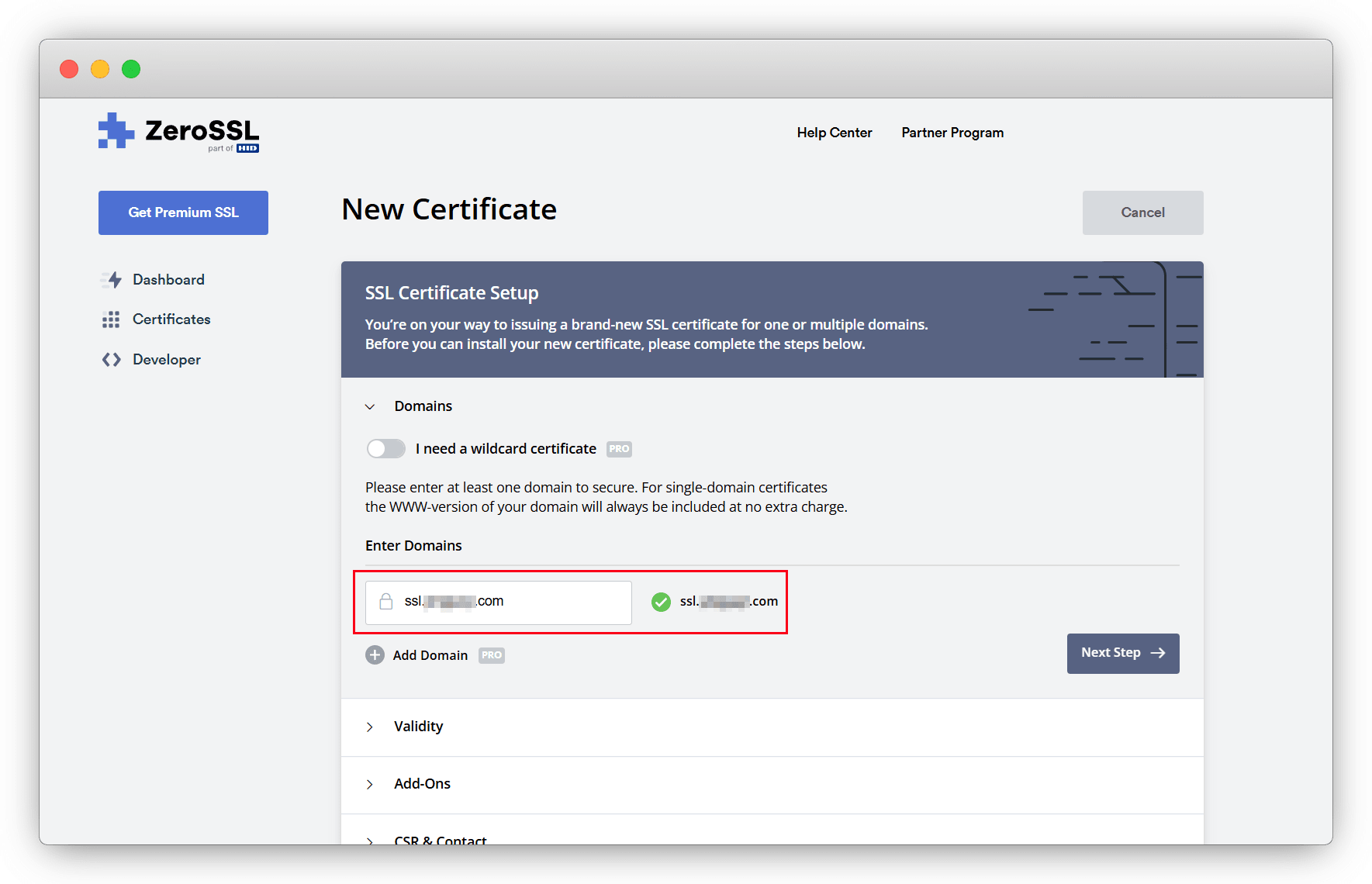Click the padlock icon in domain field
The image size is (1372, 884).
(385, 602)
